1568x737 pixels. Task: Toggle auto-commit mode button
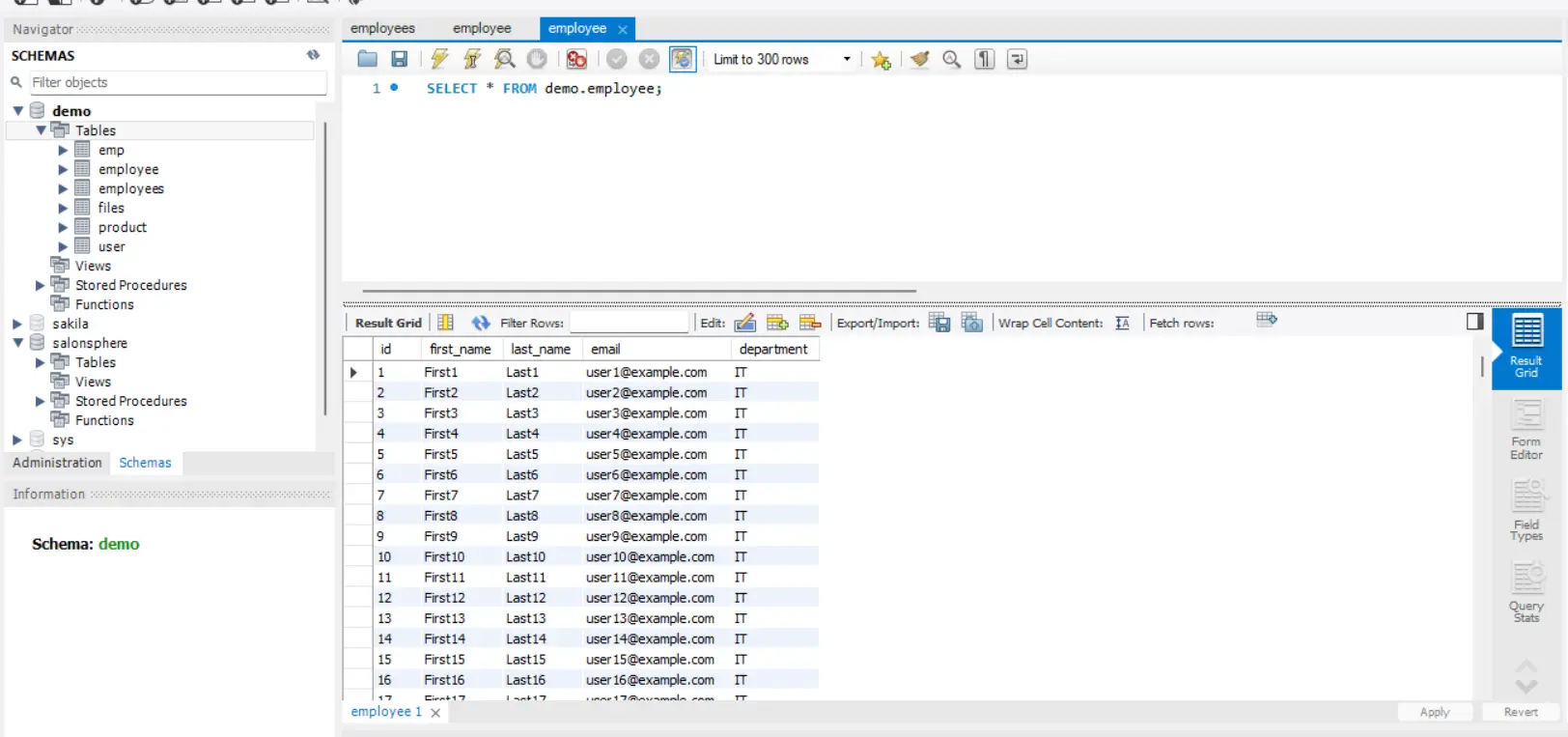[x=682, y=59]
